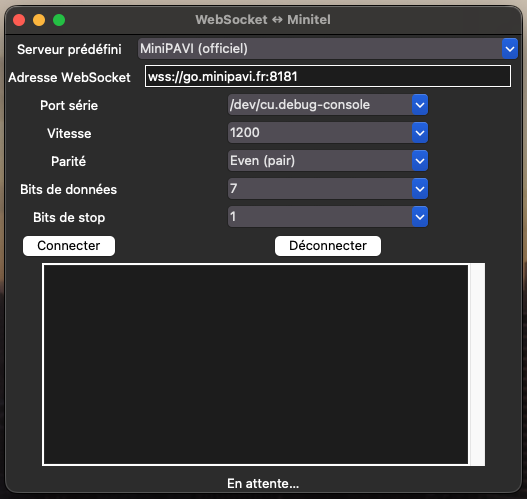Image resolution: width=527 pixels, height=499 pixels.
Task: Click the blue chevron of Serveur prédéfini
Action: tap(510, 49)
